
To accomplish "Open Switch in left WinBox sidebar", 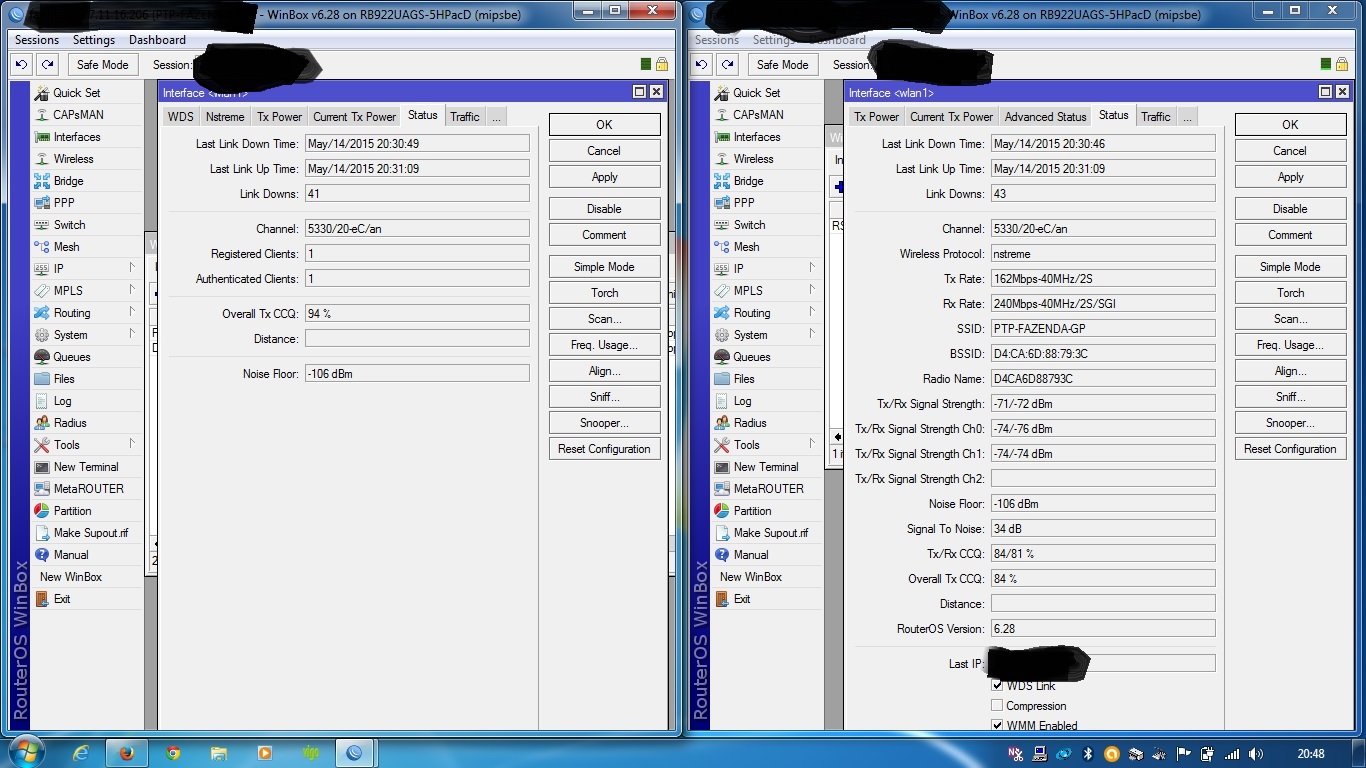I will (69, 225).
